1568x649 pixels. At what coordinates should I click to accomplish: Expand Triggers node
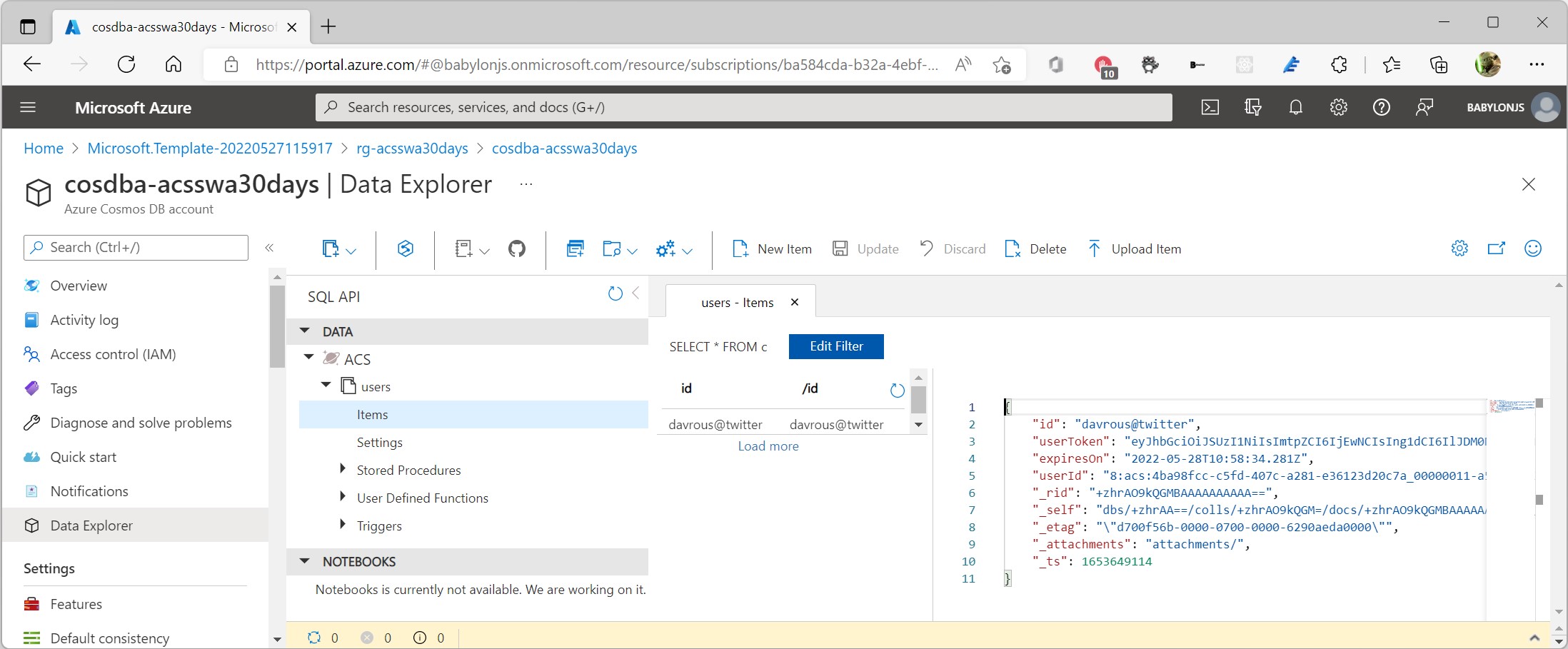(343, 524)
